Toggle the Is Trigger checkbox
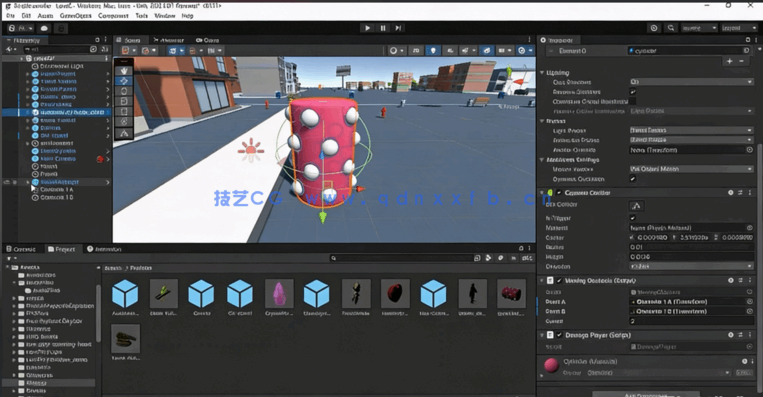The image size is (763, 397). (633, 217)
